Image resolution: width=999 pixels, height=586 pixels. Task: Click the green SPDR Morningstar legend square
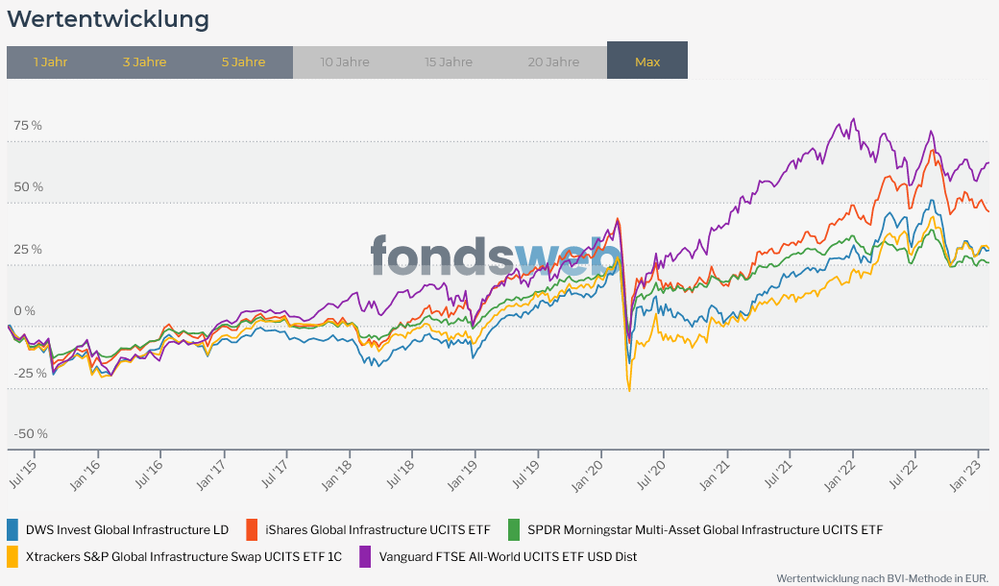pos(515,529)
